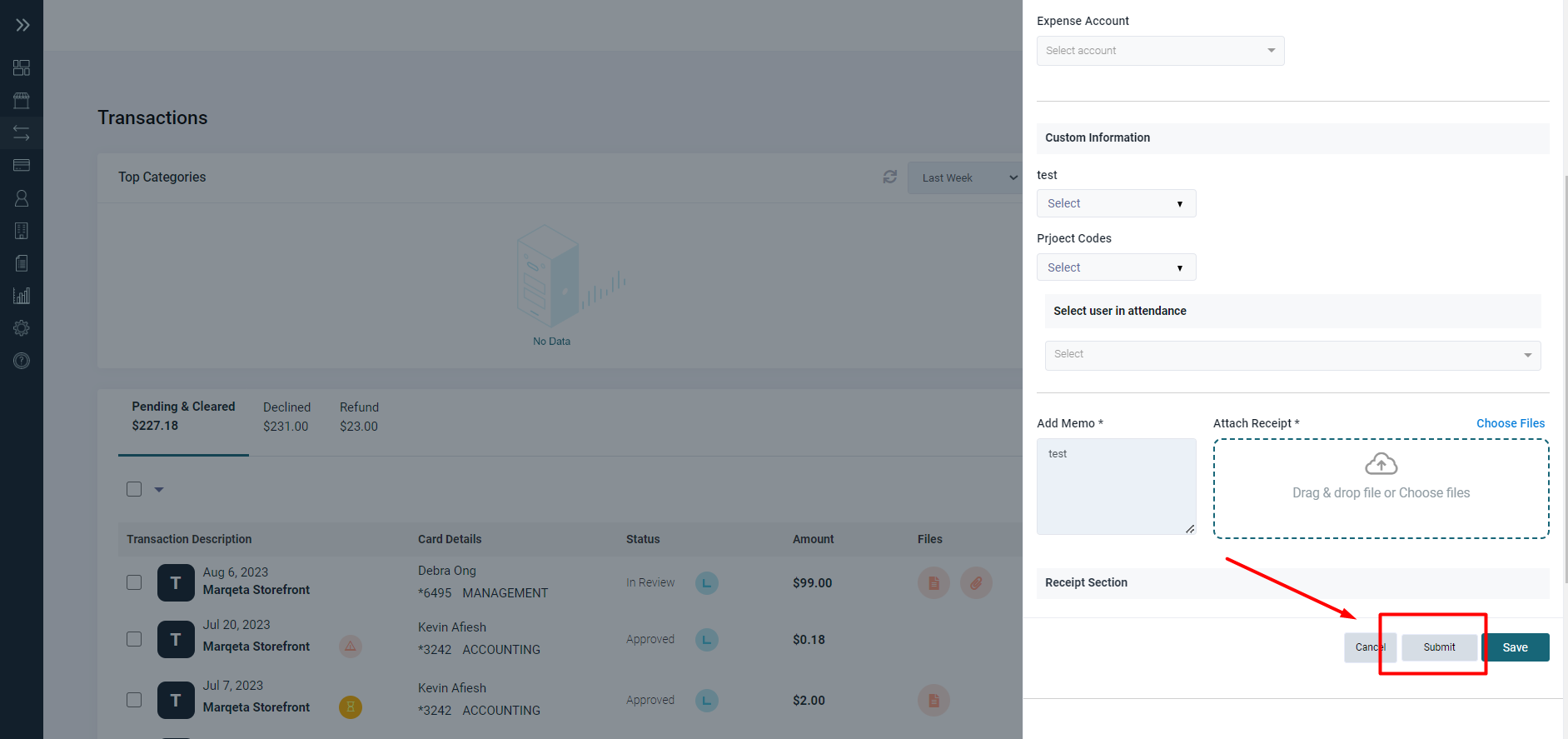Image resolution: width=1568 pixels, height=739 pixels.
Task: Open the Transactions arrows icon in the sidebar
Action: click(22, 133)
